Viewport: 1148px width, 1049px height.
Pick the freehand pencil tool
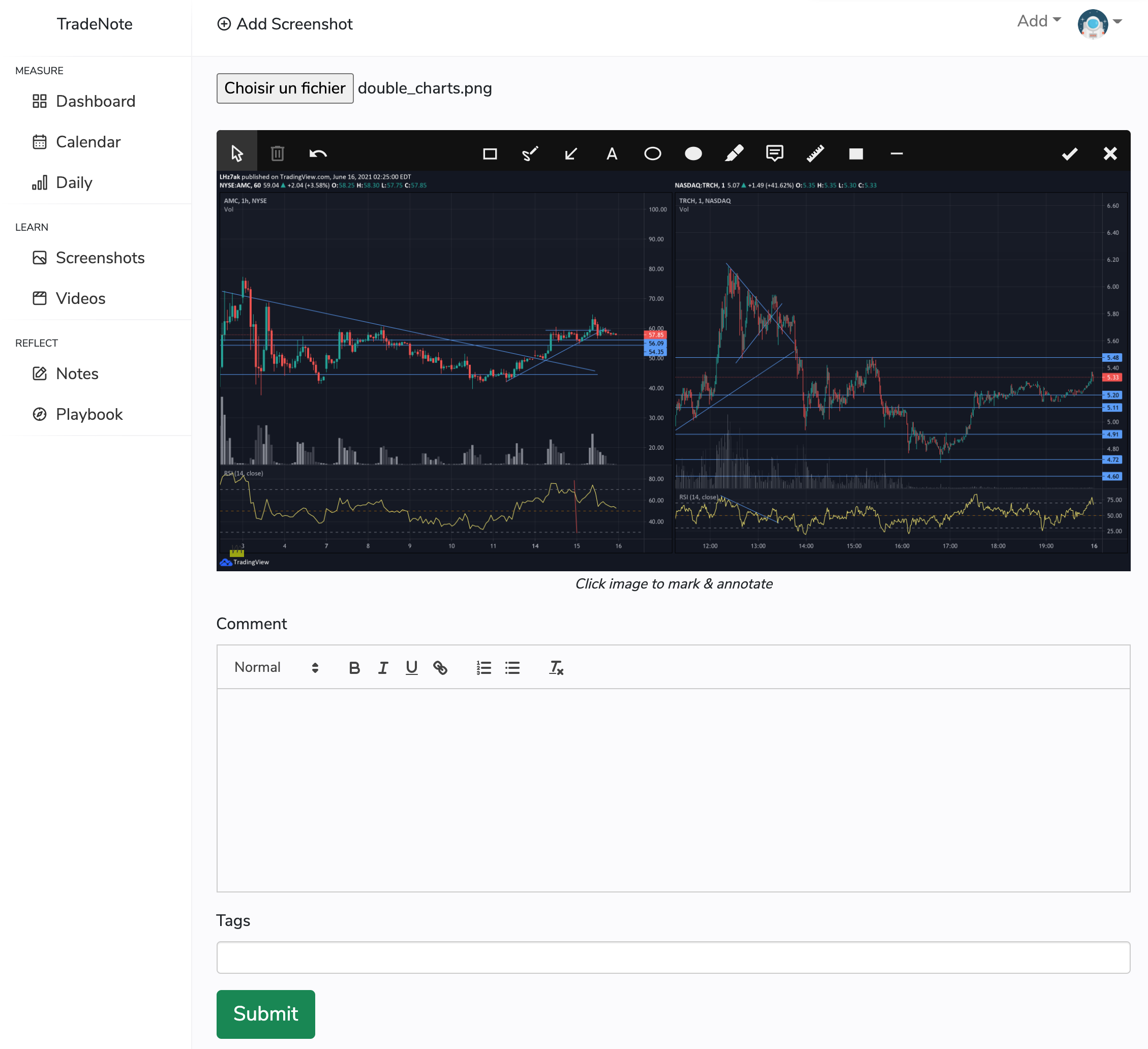(x=530, y=152)
